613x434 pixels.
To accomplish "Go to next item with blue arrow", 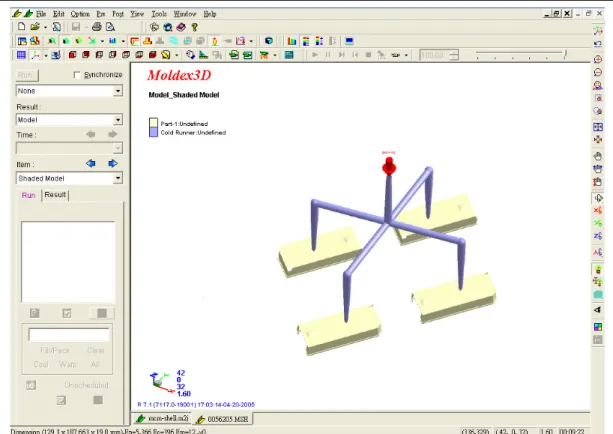I will (113, 163).
